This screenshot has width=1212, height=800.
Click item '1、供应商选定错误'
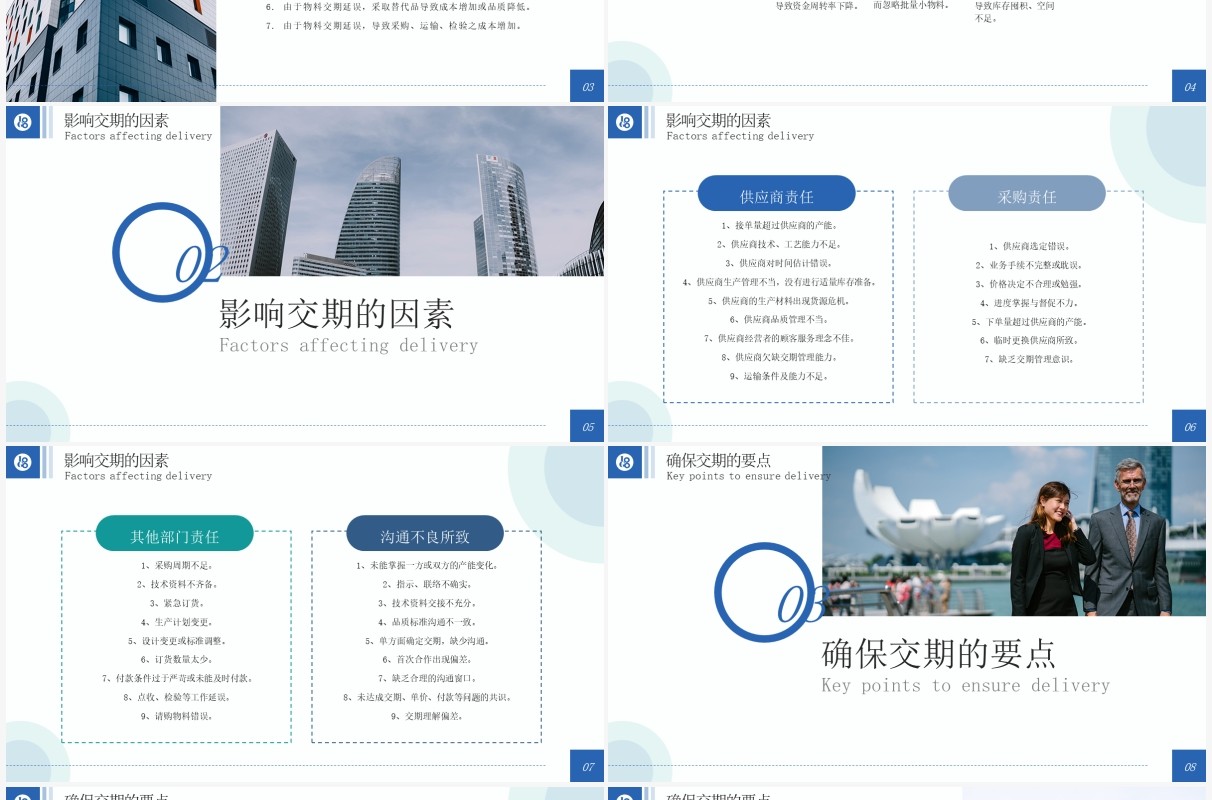pos(1028,246)
